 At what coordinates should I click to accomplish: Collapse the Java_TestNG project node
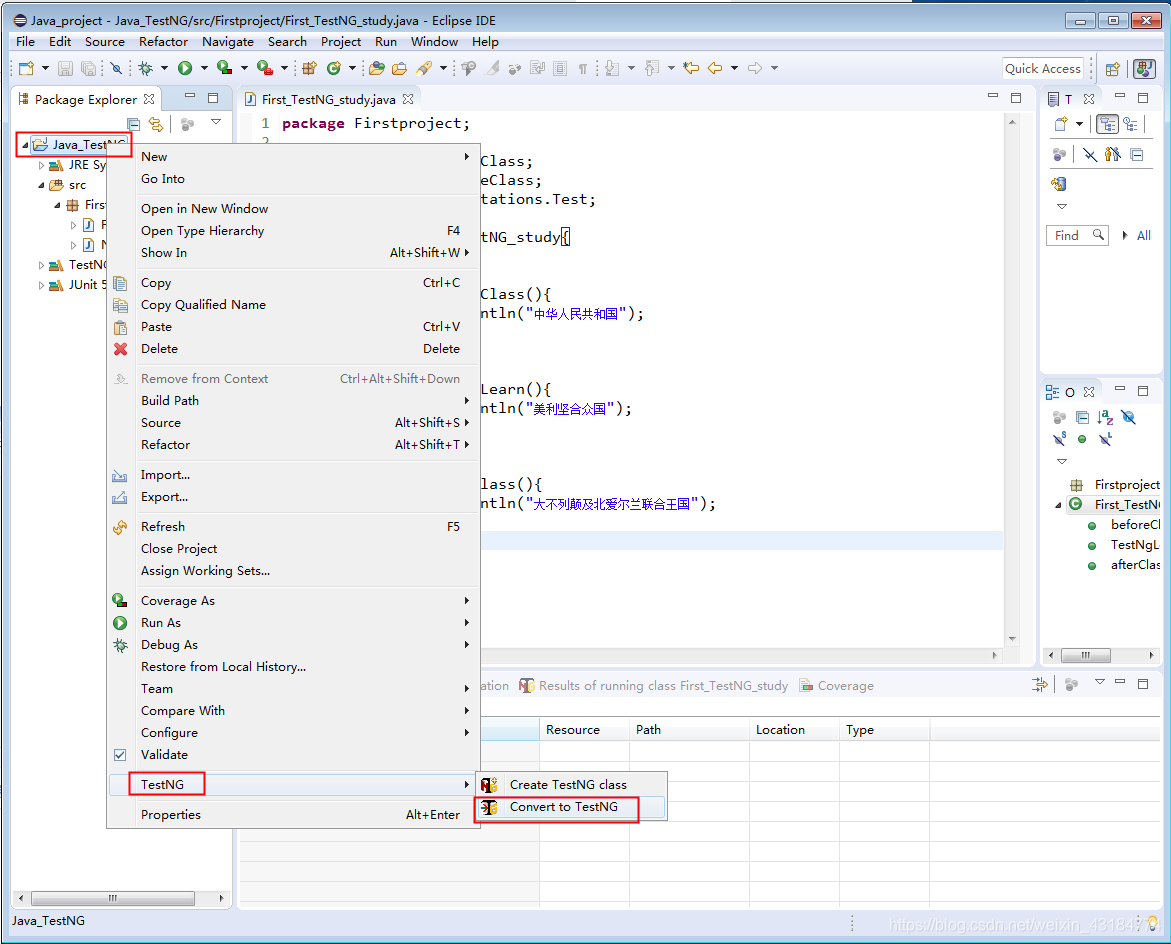[x=25, y=145]
